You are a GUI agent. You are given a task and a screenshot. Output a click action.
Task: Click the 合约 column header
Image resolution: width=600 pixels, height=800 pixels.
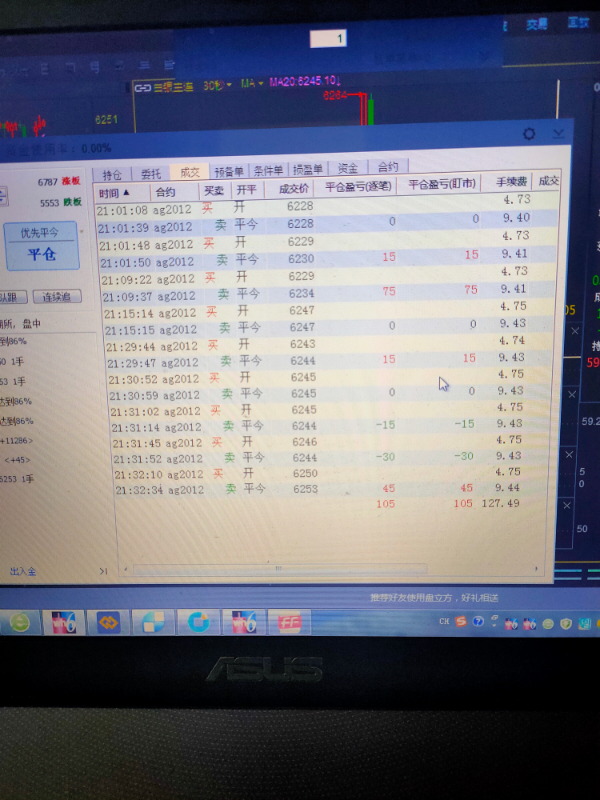click(x=174, y=192)
